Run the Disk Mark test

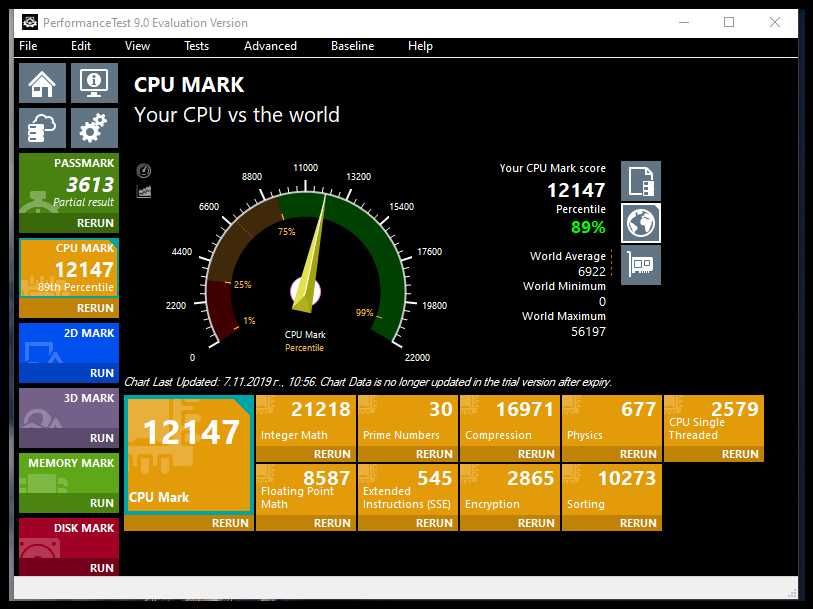point(69,568)
